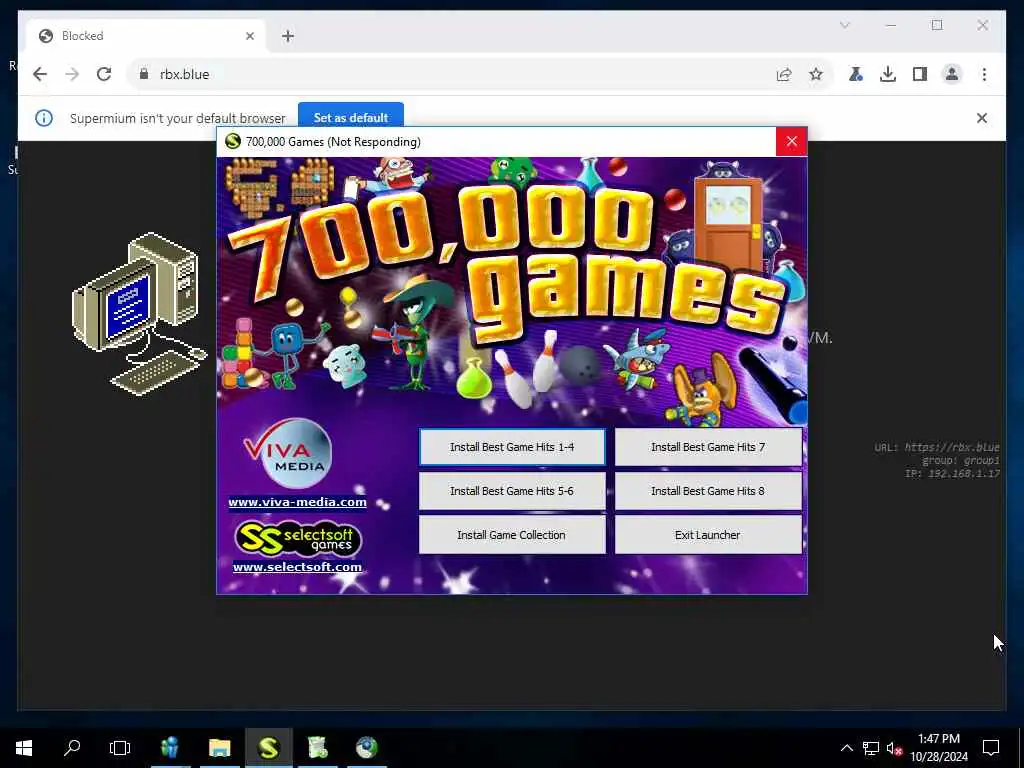
Task: Open the share page icon in address bar
Action: pos(784,74)
